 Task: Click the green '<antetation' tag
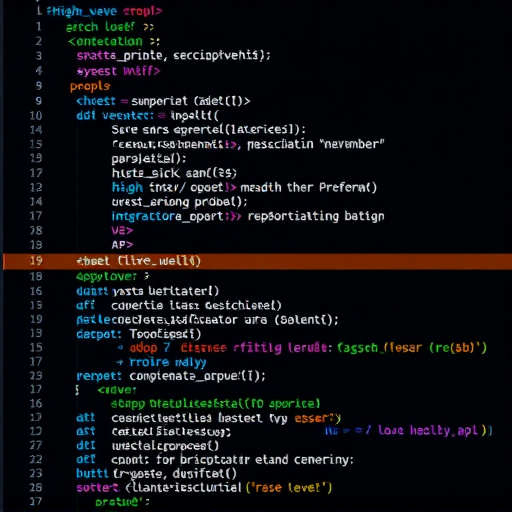pyautogui.click(x=105, y=42)
